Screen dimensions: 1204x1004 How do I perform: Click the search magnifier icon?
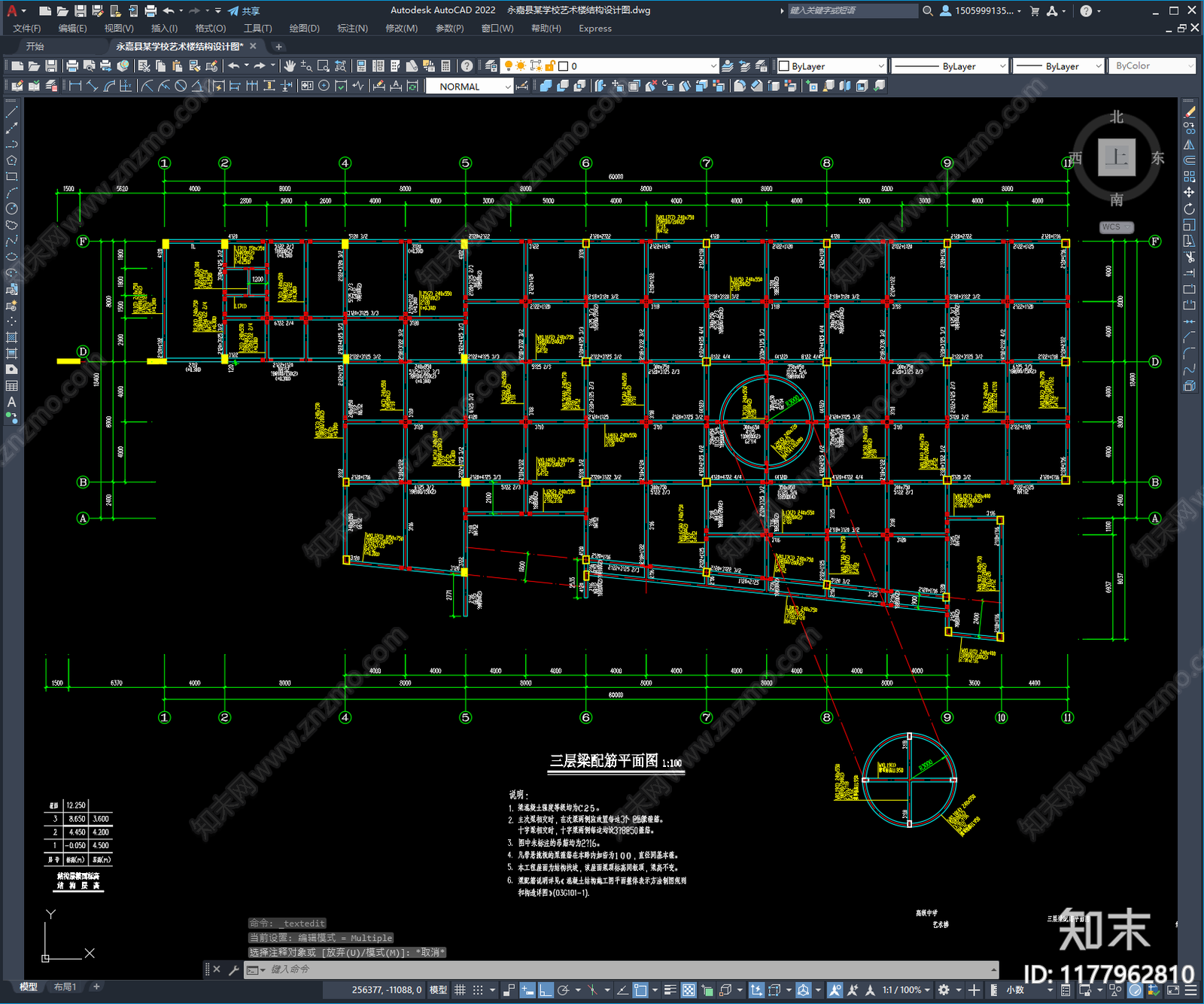(928, 11)
